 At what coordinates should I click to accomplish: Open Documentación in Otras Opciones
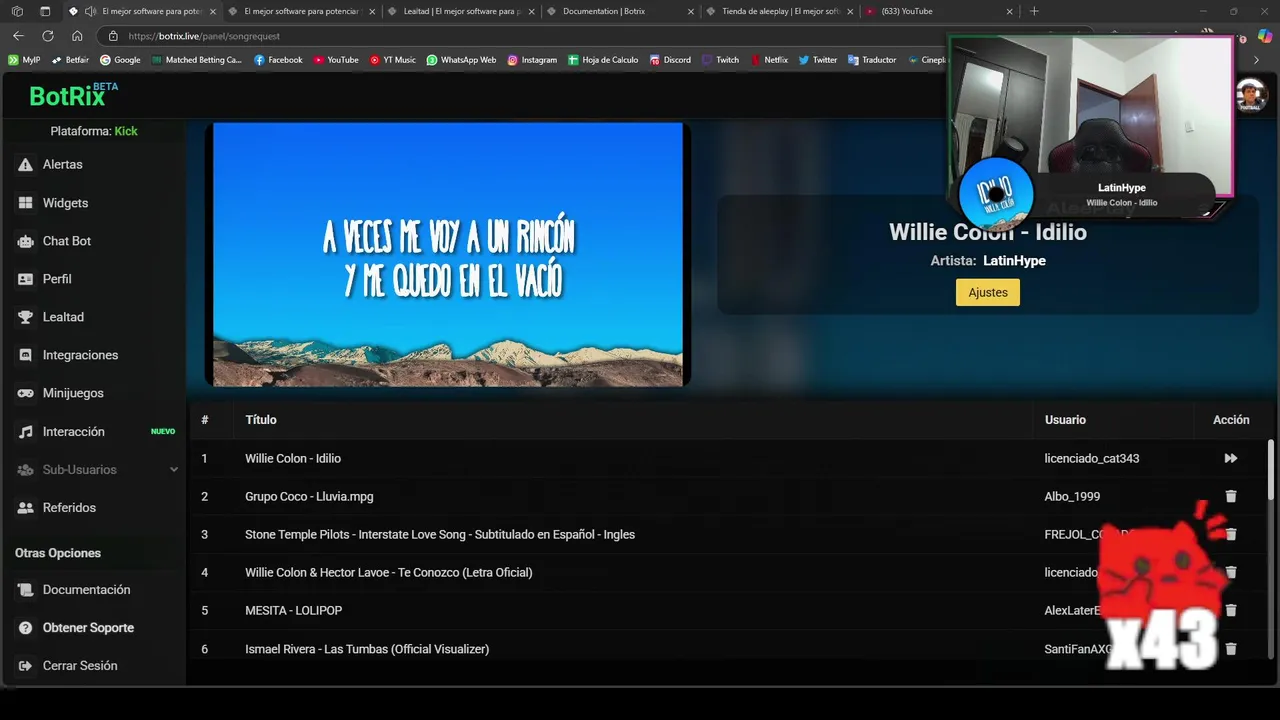(86, 589)
